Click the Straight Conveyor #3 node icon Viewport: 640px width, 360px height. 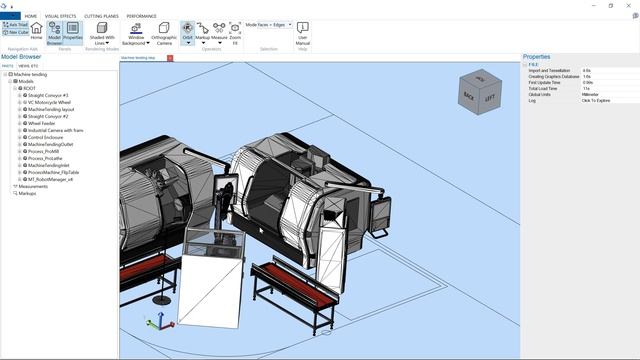tap(25, 95)
